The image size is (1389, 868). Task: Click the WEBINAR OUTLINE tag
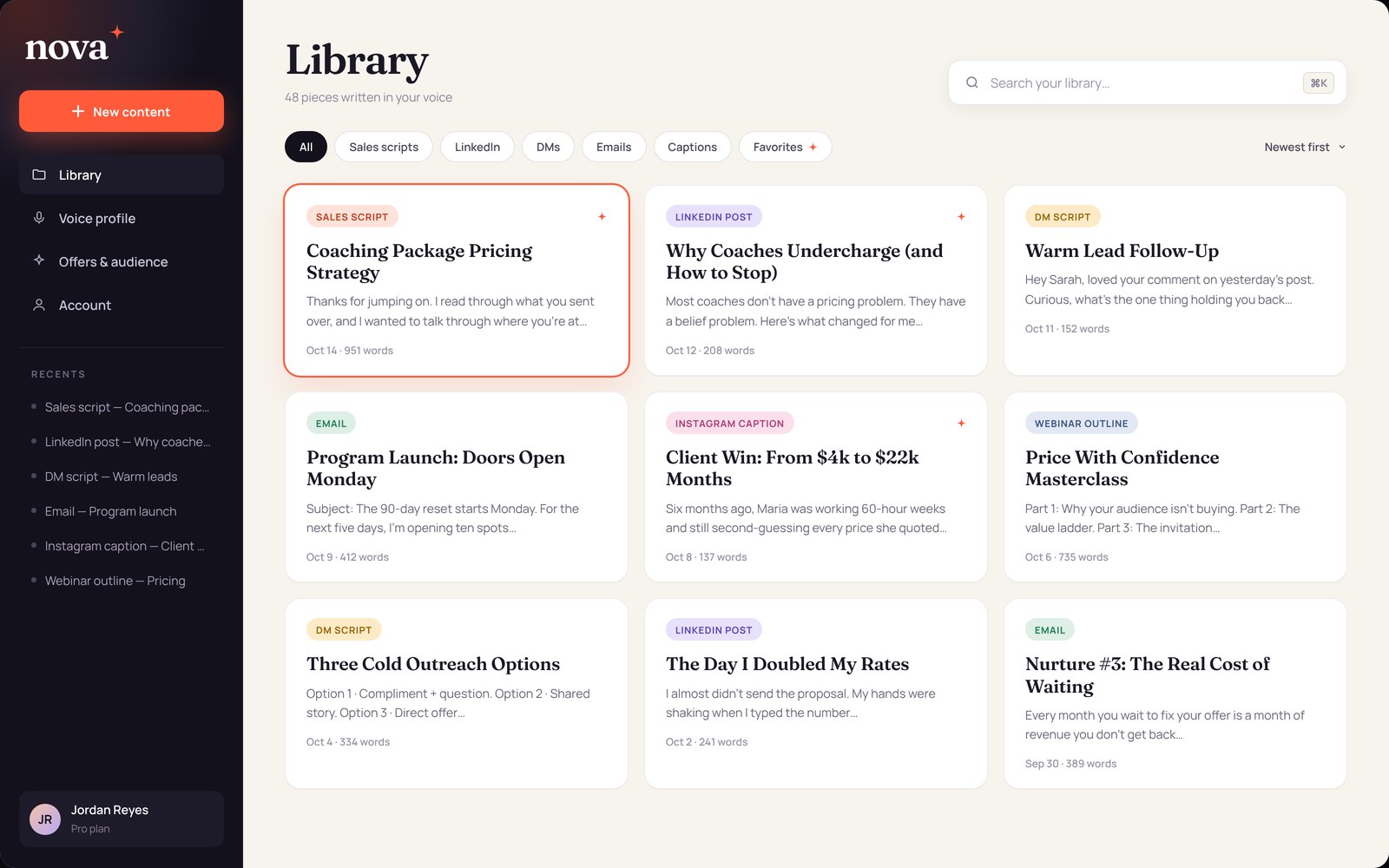pyautogui.click(x=1081, y=424)
